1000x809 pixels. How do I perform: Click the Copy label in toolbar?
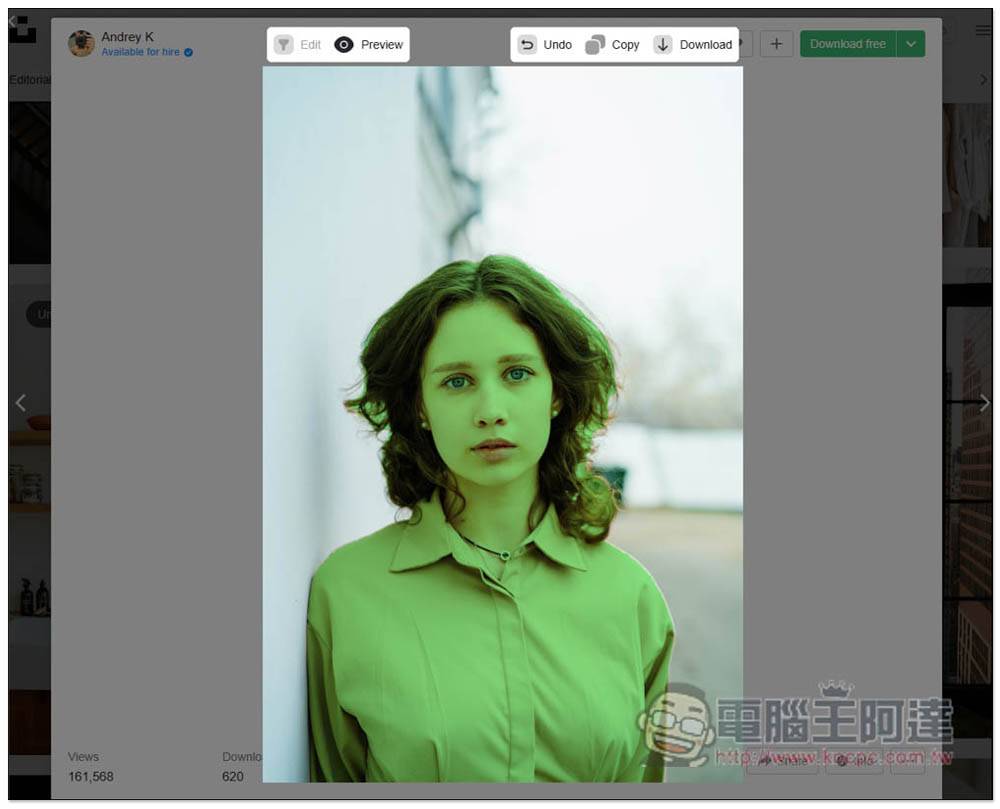coord(626,45)
